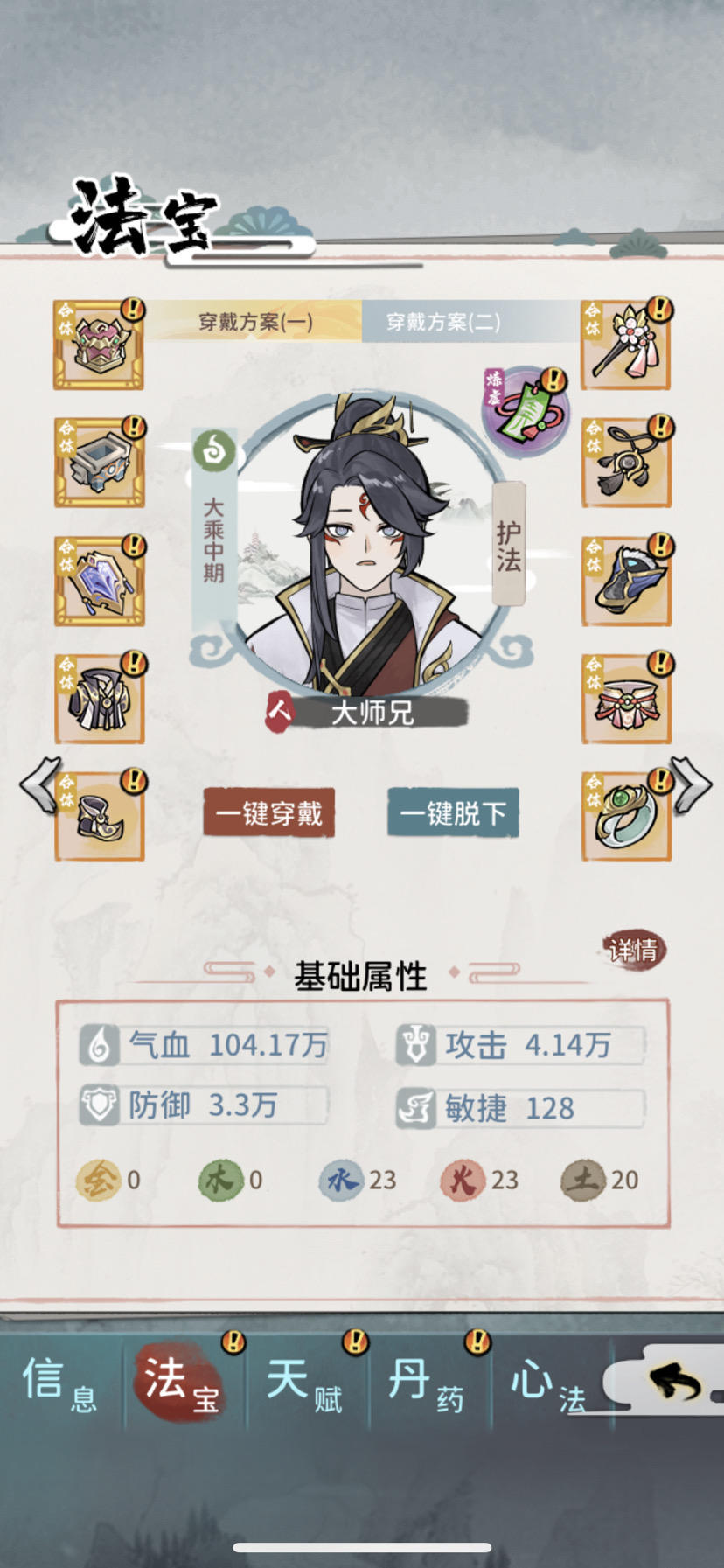This screenshot has width=724, height=1568.
Task: Open the 丹药 tab
Action: pyautogui.click(x=427, y=1383)
